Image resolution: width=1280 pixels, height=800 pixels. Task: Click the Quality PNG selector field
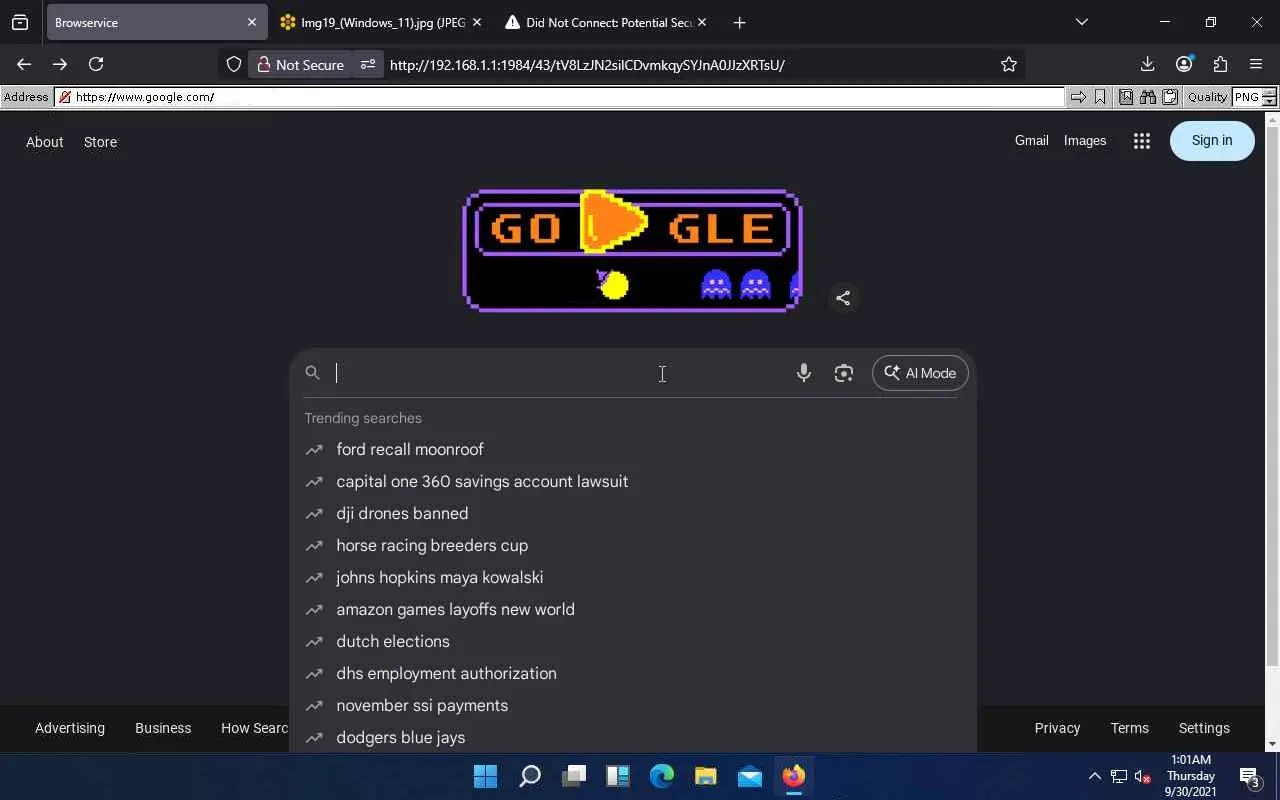point(1247,97)
